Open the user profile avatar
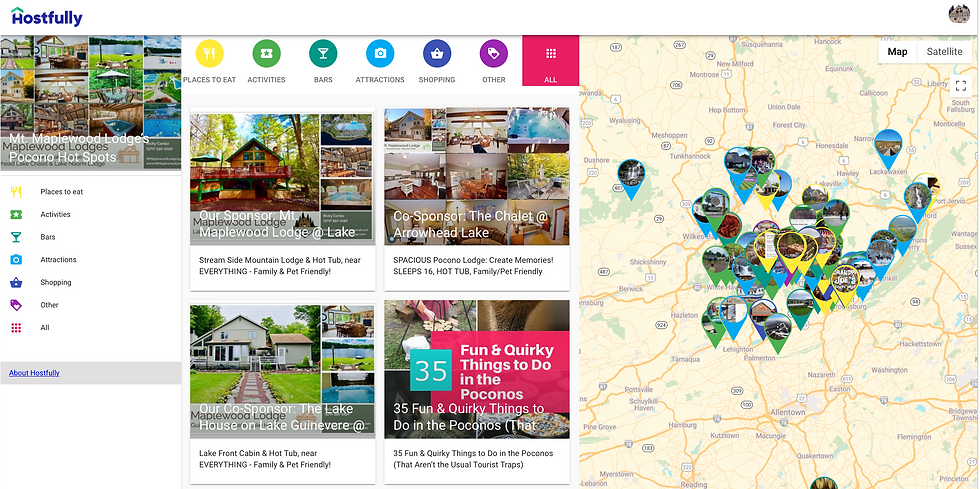Image resolution: width=980 pixels, height=489 pixels. (959, 13)
